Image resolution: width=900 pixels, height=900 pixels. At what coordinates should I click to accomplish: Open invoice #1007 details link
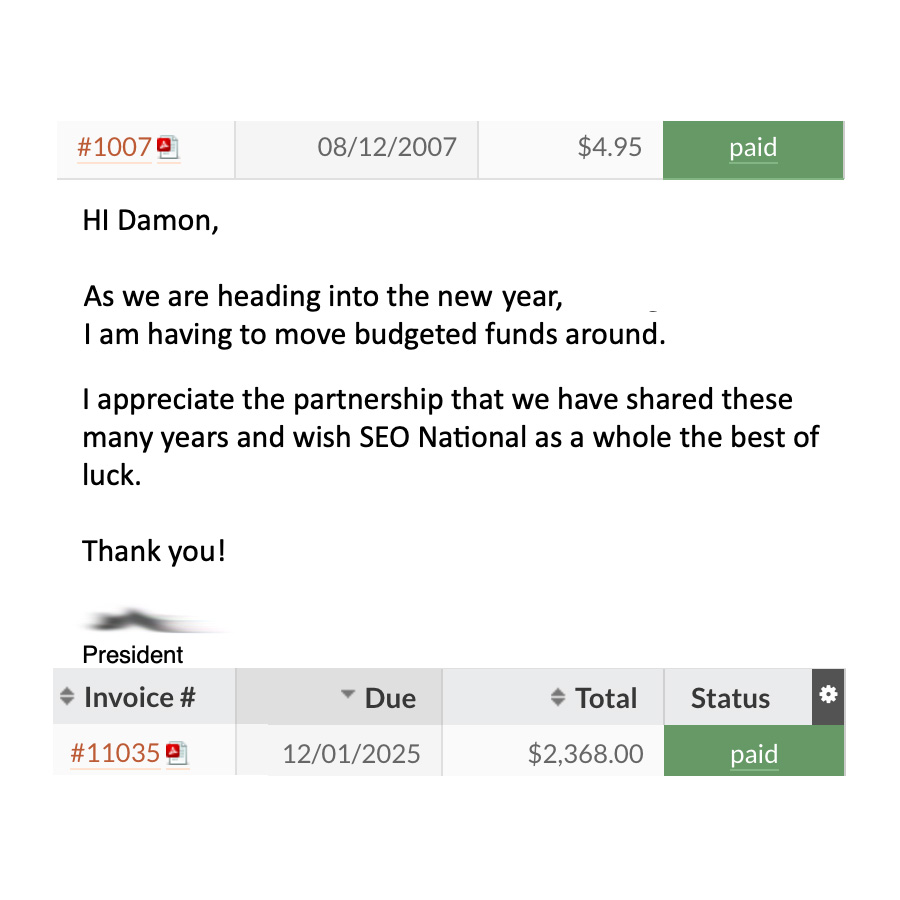(x=113, y=146)
